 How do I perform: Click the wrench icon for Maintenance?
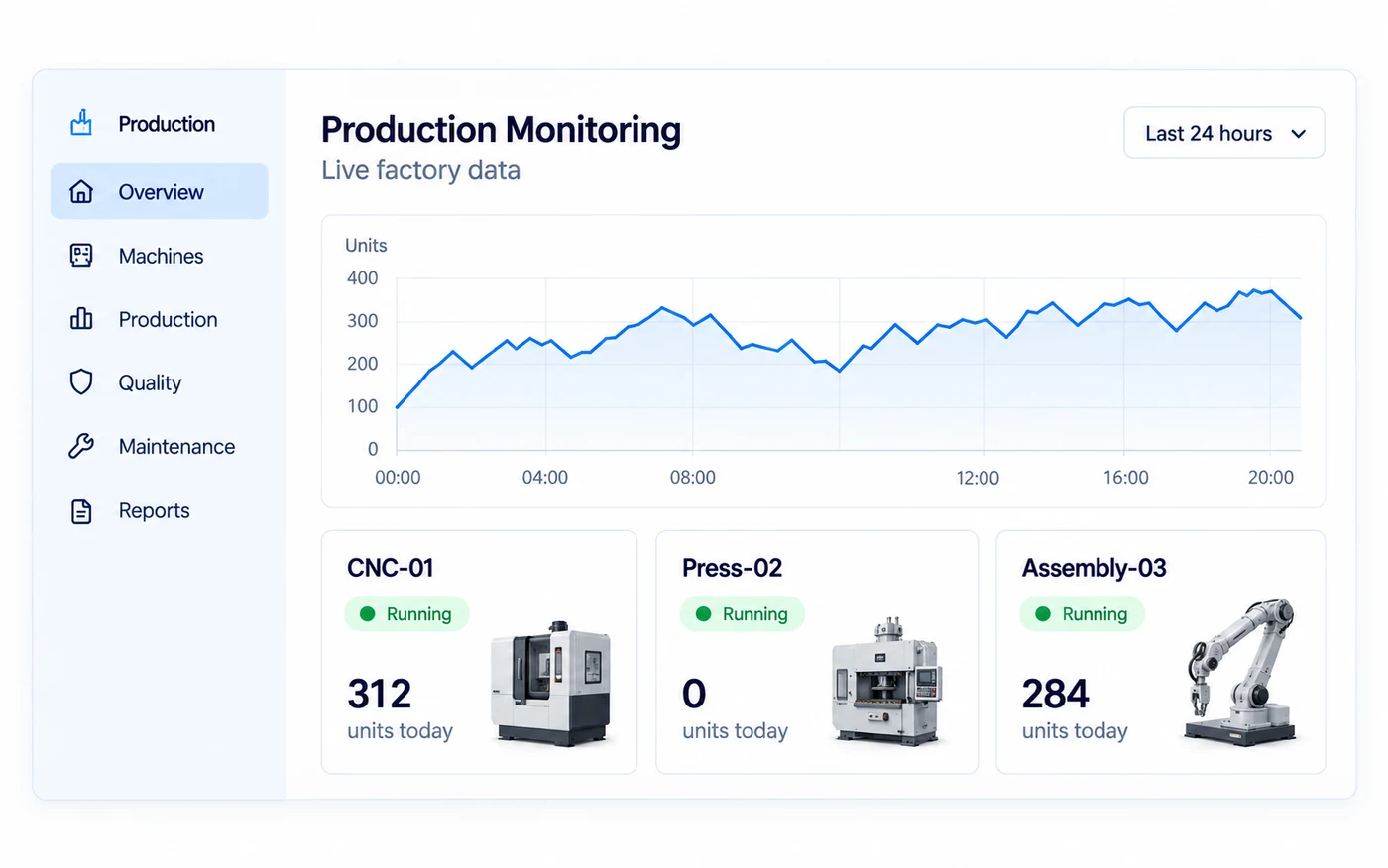point(81,446)
